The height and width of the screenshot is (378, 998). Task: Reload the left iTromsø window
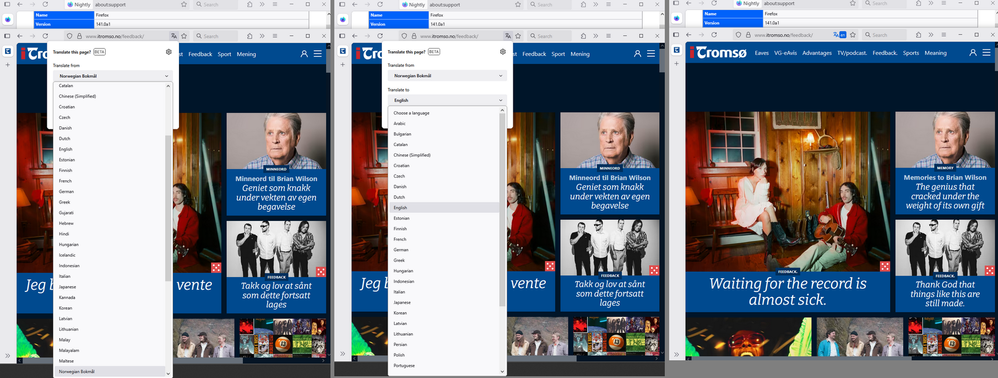coord(45,36)
